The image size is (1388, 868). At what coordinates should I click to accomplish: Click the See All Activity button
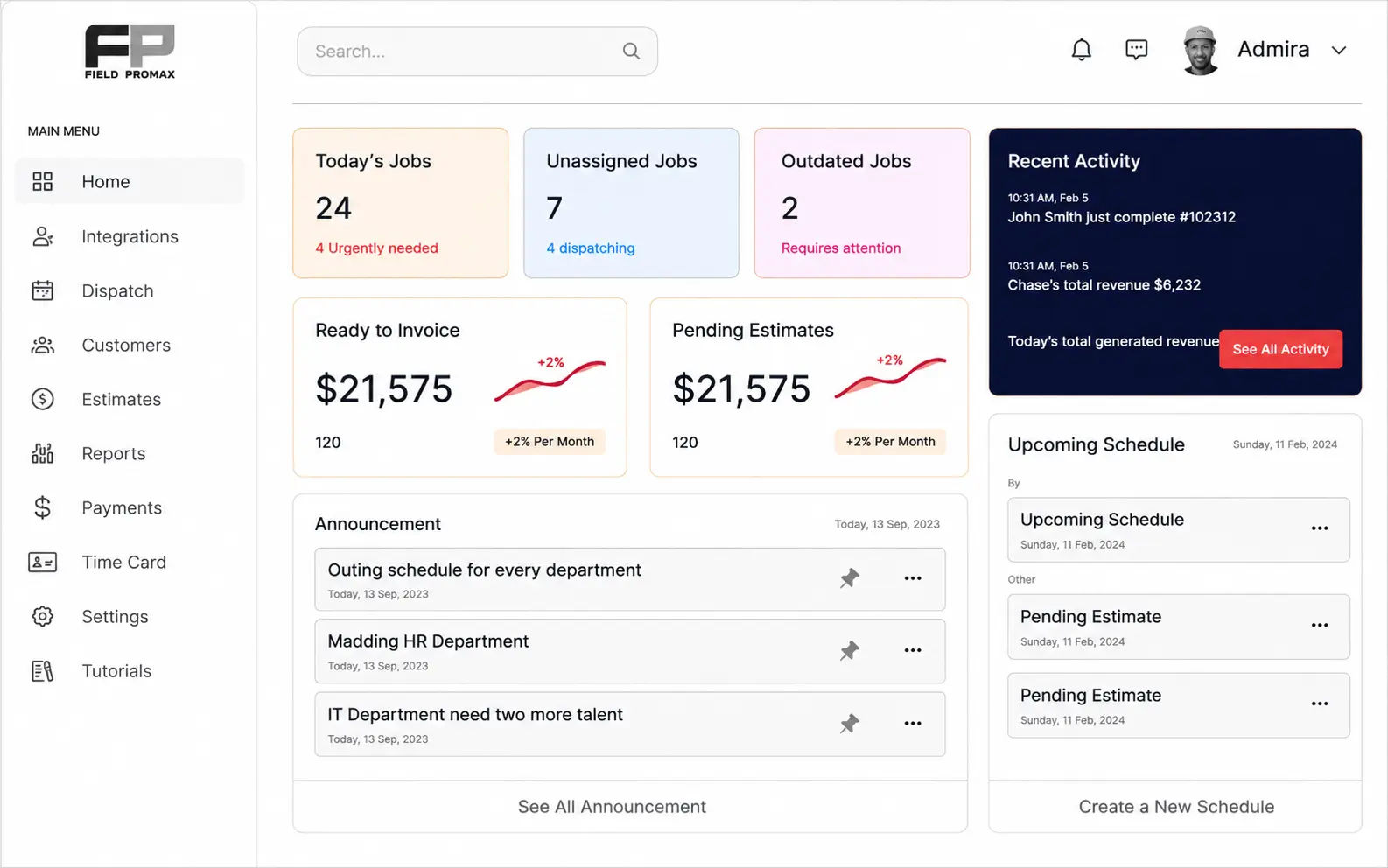1280,349
